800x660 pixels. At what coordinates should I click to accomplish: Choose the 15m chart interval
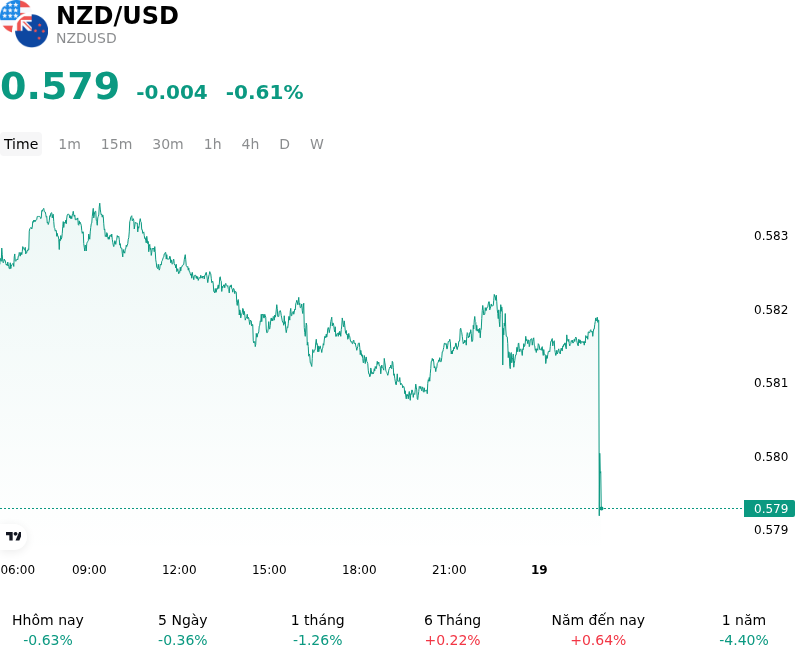tap(116, 144)
